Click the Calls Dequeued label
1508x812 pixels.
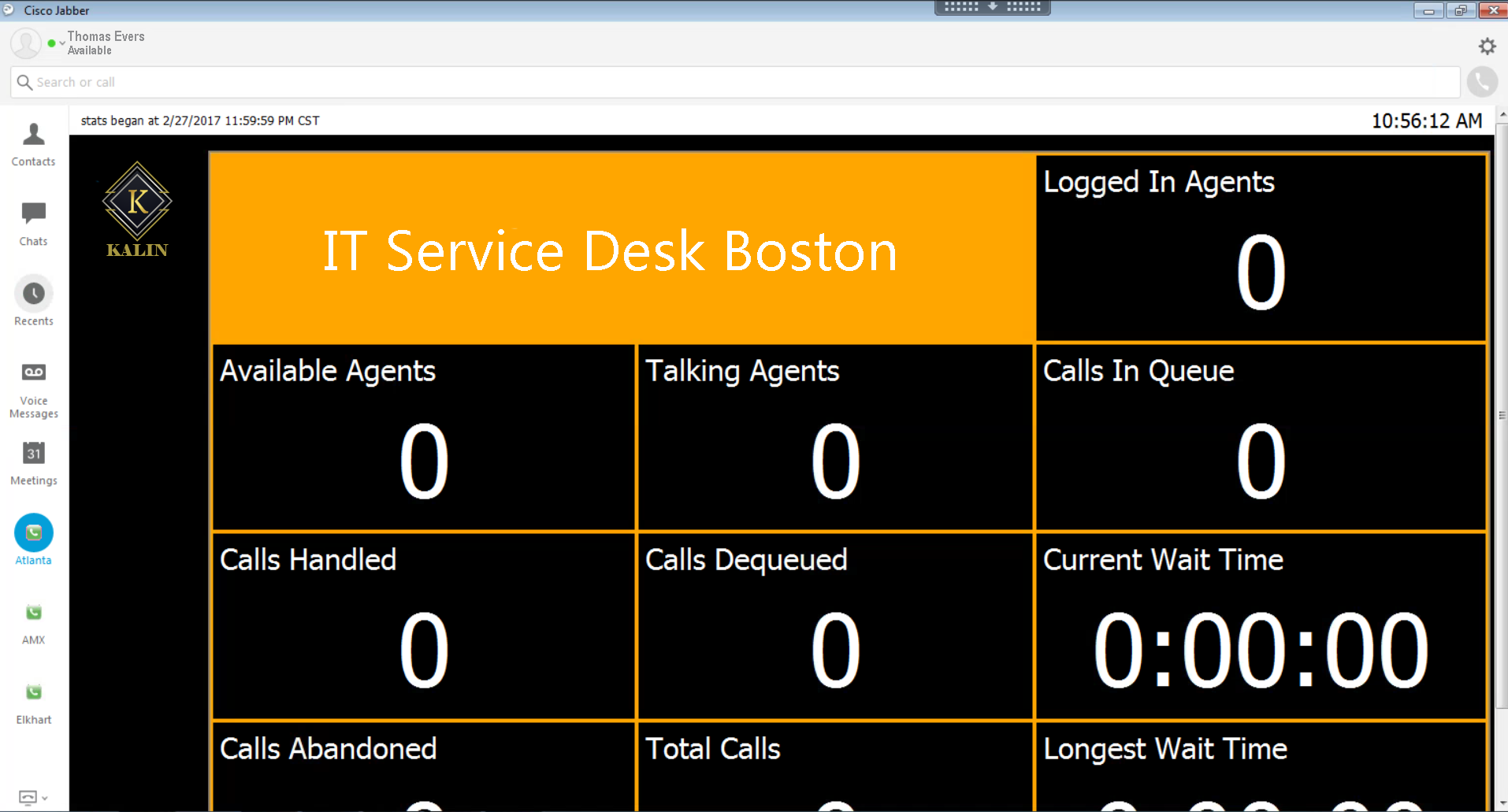coord(746,560)
